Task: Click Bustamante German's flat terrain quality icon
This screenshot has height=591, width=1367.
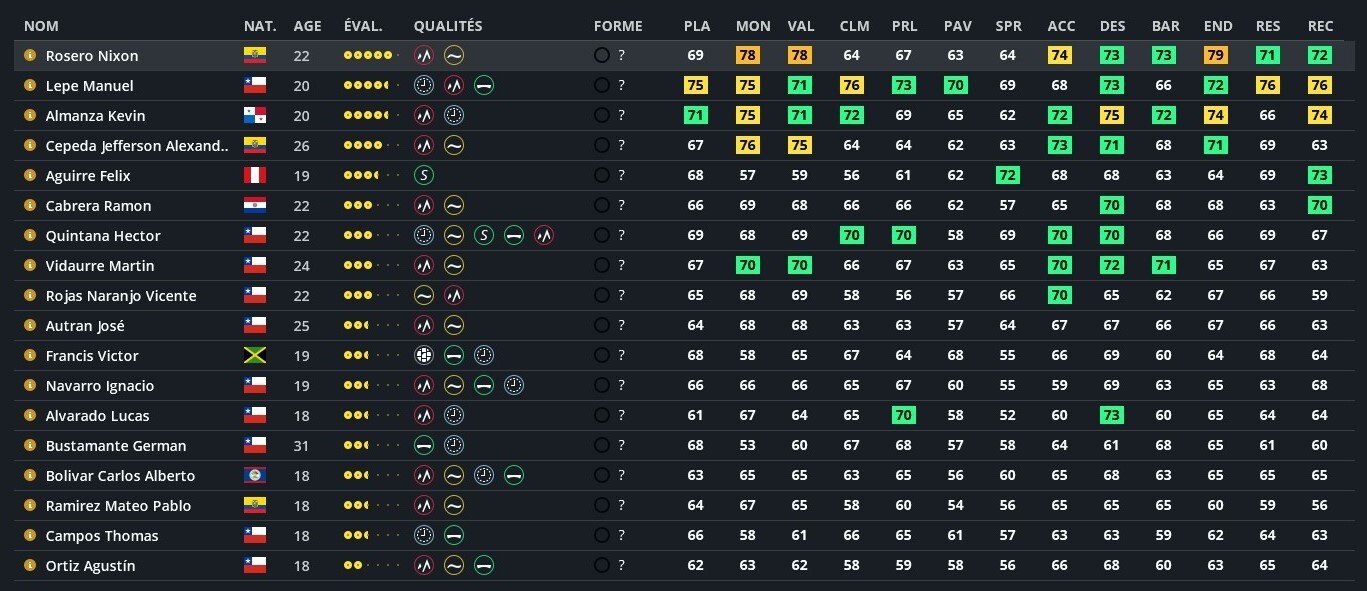Action: coord(424,446)
